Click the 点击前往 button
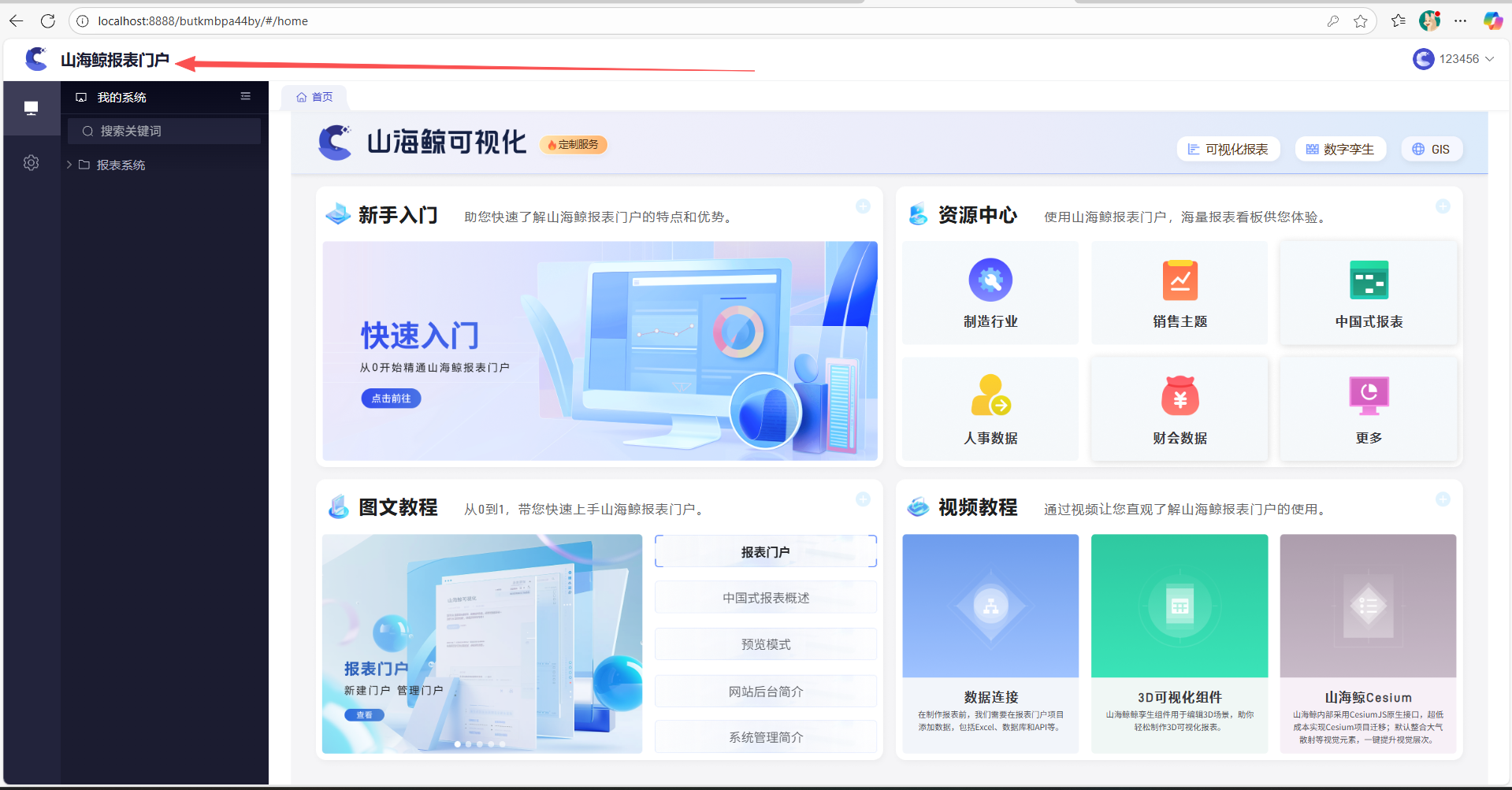Viewport: 1512px width, 790px height. 391,399
